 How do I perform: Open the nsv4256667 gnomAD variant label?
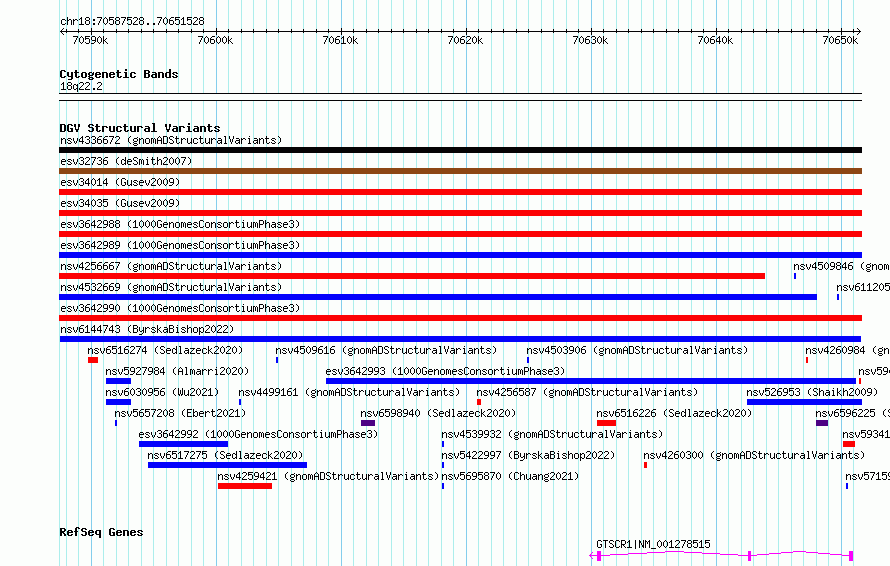(171, 266)
